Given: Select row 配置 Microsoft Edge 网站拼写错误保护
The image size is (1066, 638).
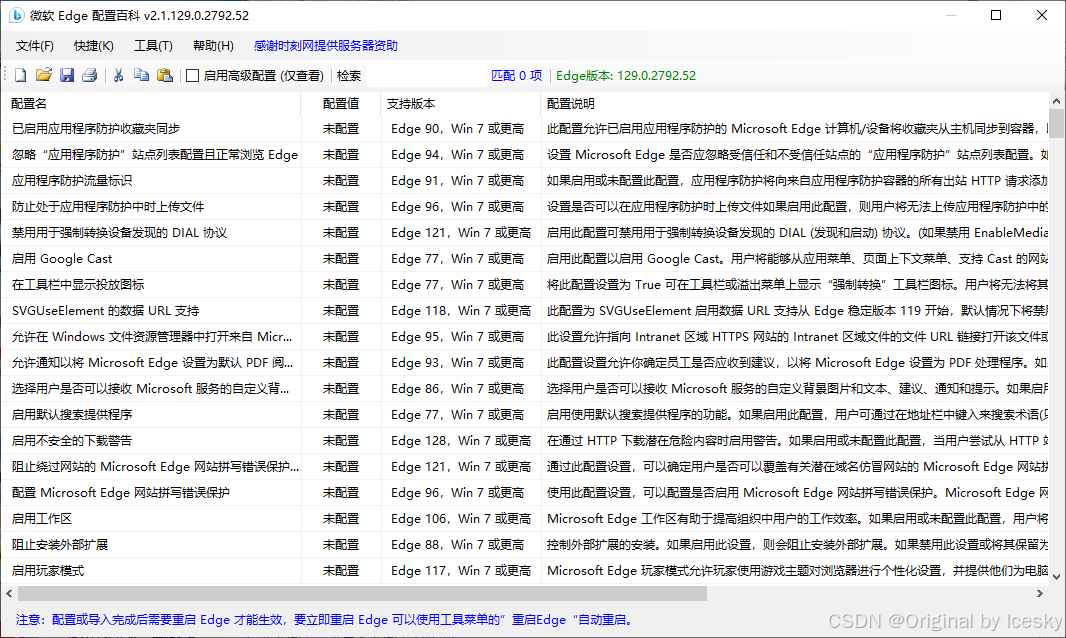Looking at the screenshot, I should [x=525, y=492].
